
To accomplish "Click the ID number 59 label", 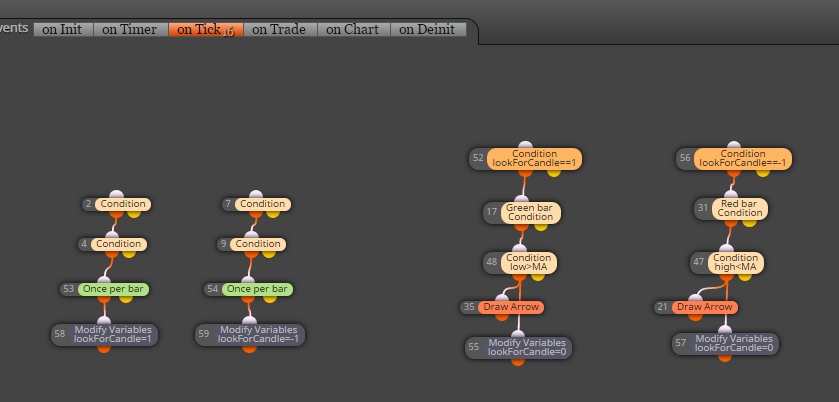I will pyautogui.click(x=204, y=334).
